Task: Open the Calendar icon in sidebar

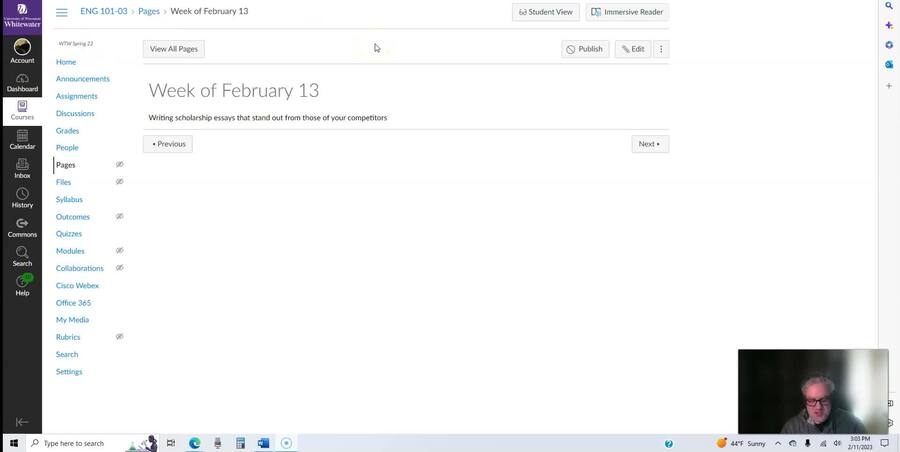Action: (x=22, y=140)
